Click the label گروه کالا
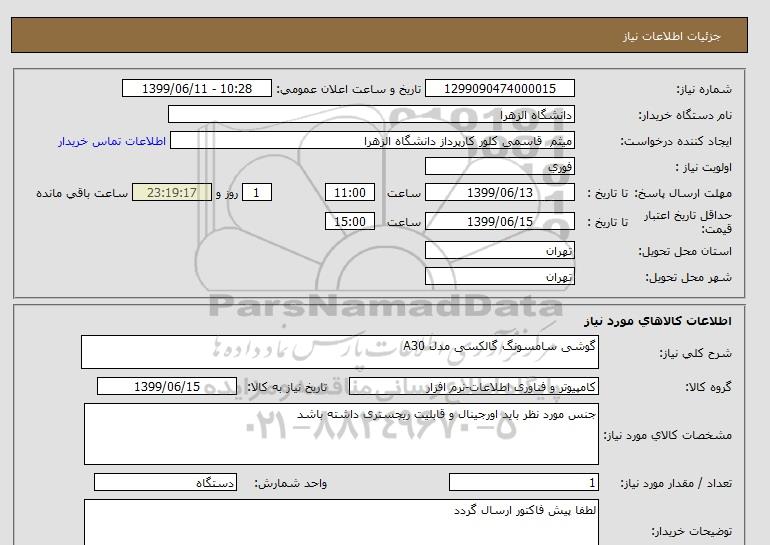 [x=708, y=387]
